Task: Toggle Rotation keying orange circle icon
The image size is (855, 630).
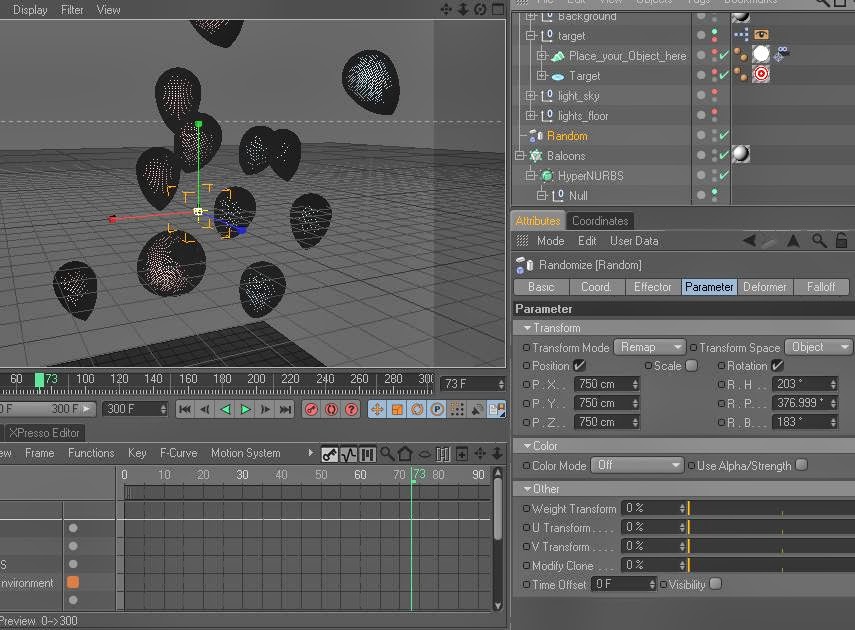Action: tap(417, 409)
